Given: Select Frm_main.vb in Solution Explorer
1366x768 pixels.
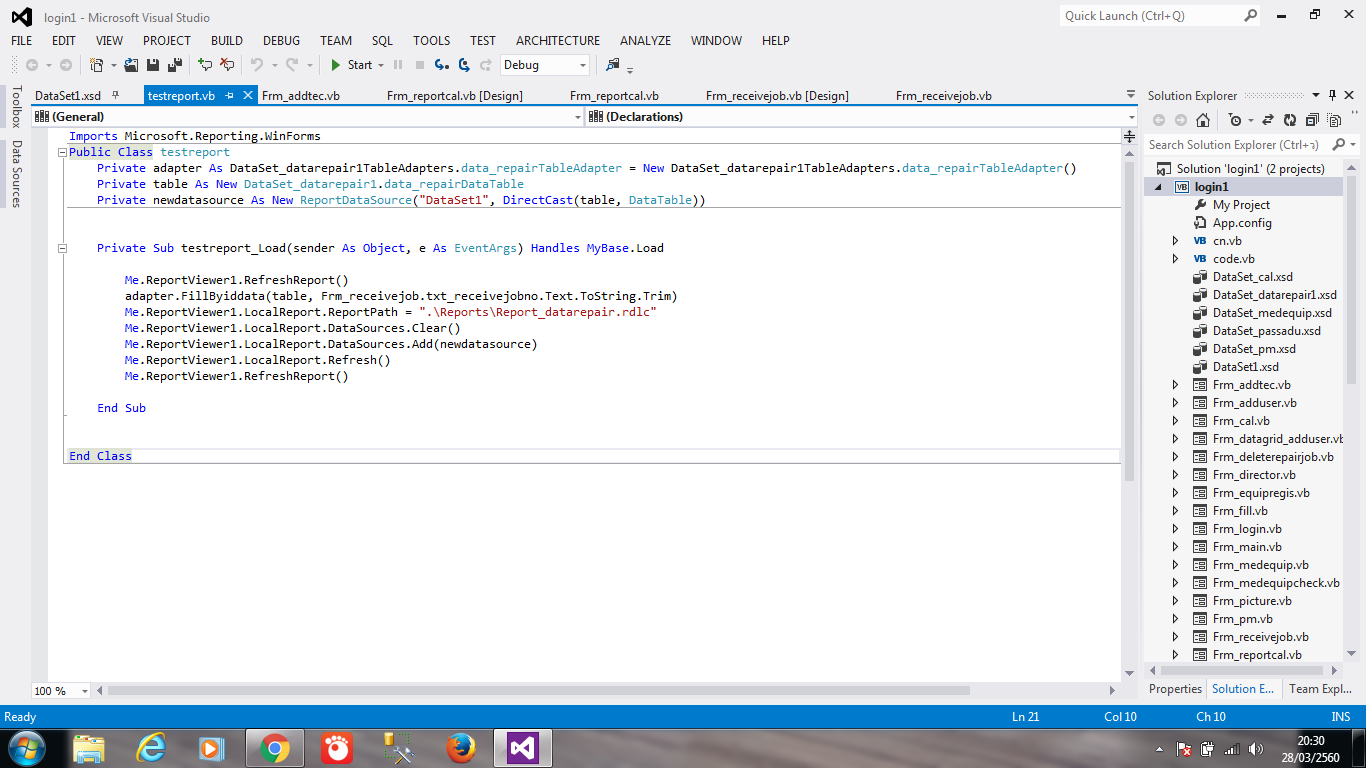Looking at the screenshot, I should coord(1247,547).
